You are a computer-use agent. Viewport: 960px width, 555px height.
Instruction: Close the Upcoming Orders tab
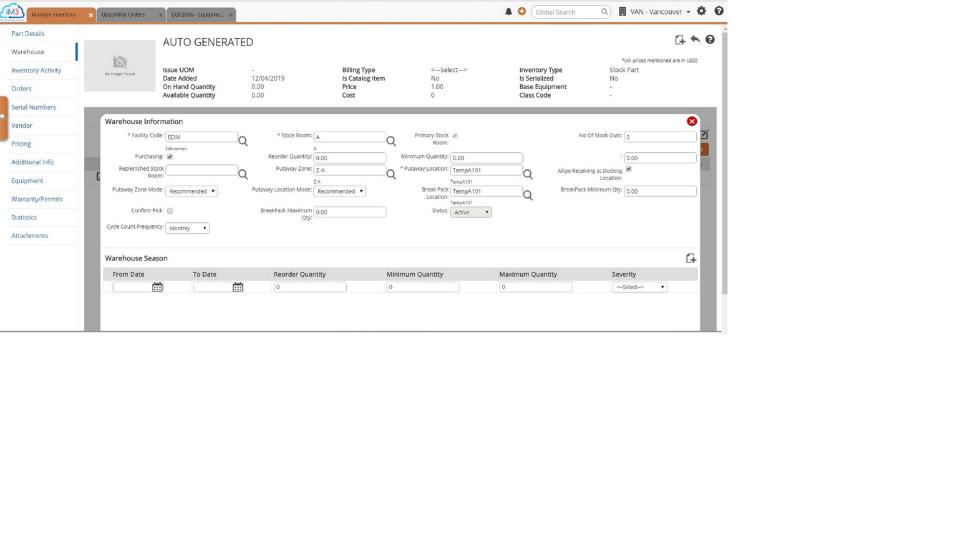(161, 15)
